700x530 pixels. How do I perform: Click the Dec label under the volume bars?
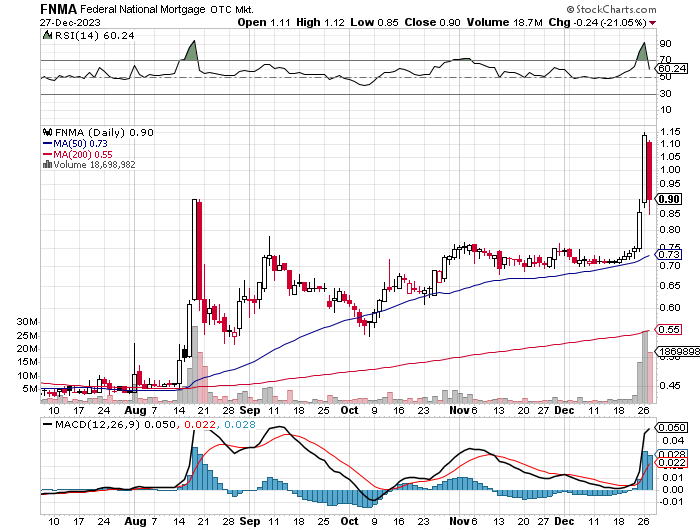pyautogui.click(x=564, y=410)
